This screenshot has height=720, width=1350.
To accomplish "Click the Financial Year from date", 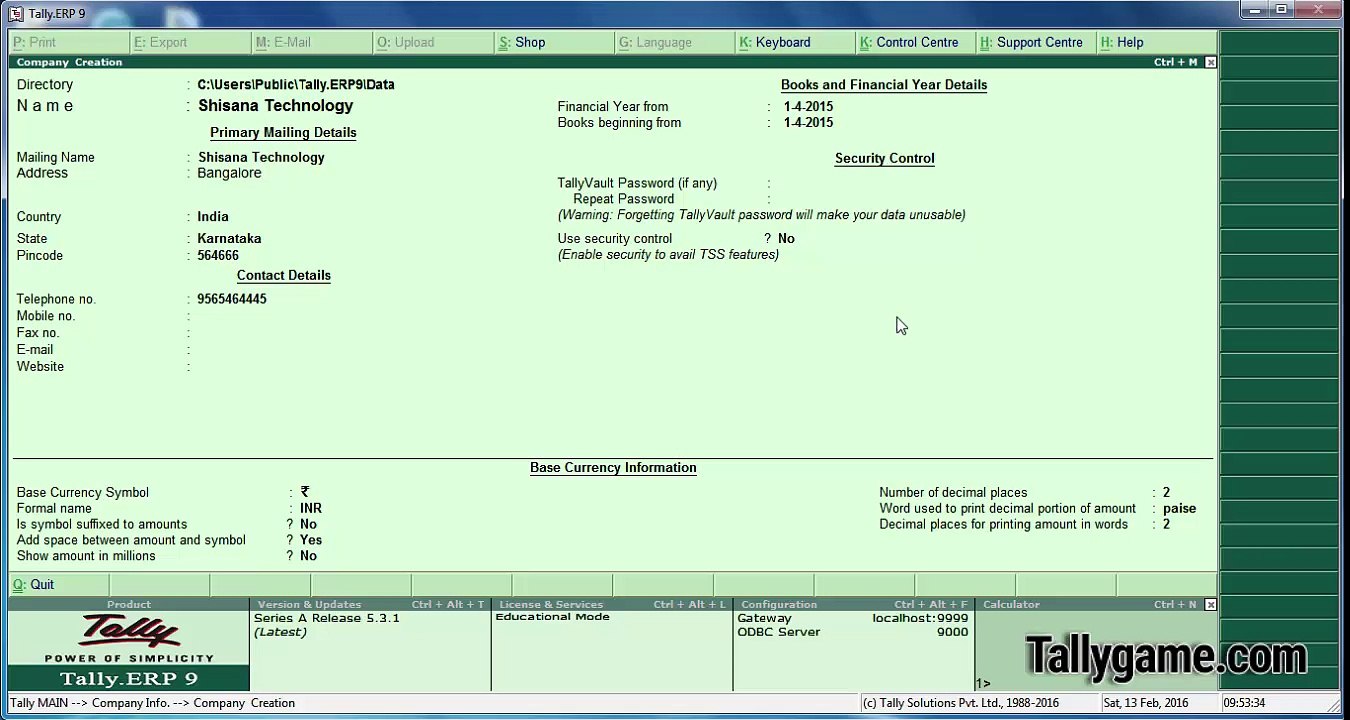I will click(808, 107).
